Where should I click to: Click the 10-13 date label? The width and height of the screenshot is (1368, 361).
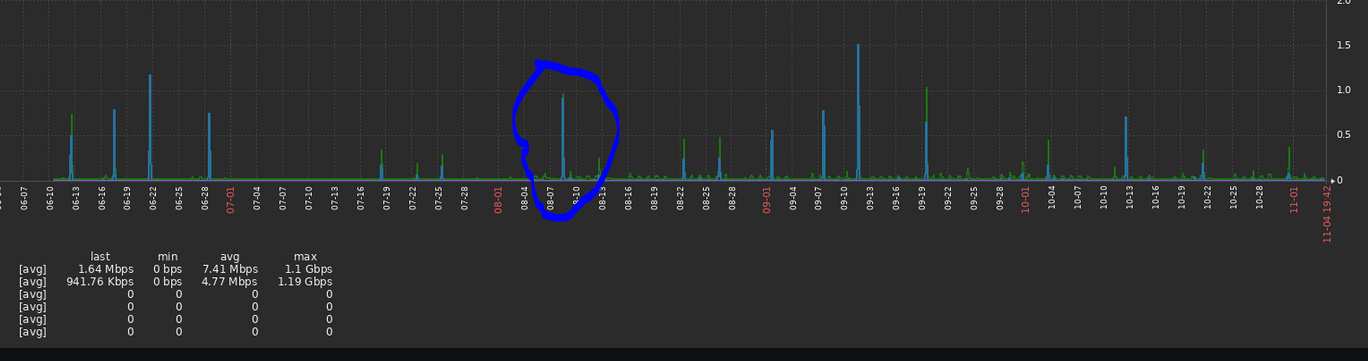pyautogui.click(x=1130, y=197)
